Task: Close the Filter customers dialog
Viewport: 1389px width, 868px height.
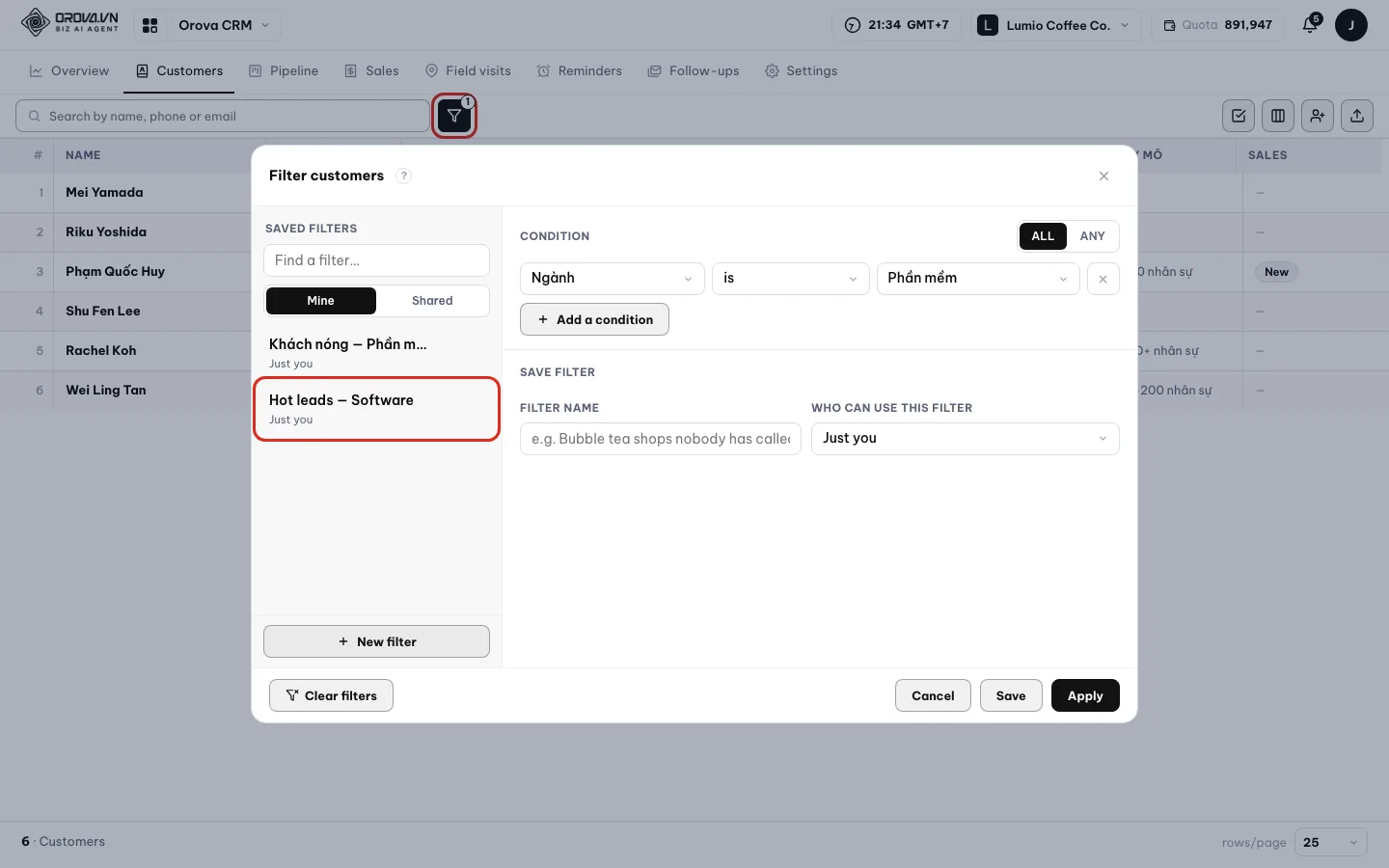Action: pyautogui.click(x=1103, y=176)
